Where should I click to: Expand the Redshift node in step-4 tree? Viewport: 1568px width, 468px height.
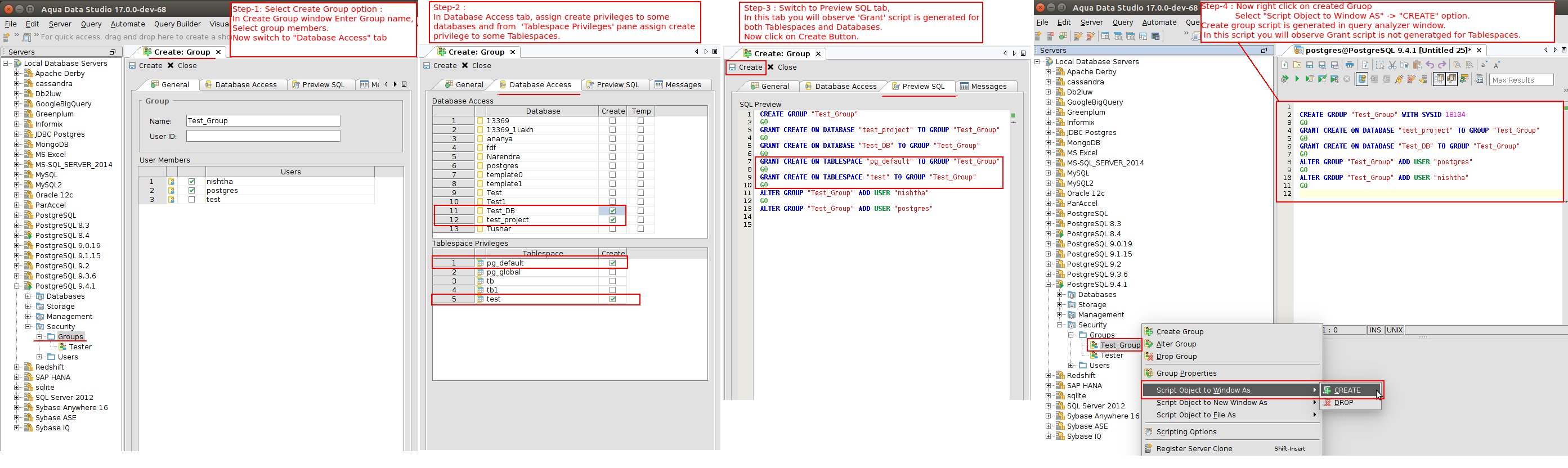[x=1049, y=376]
